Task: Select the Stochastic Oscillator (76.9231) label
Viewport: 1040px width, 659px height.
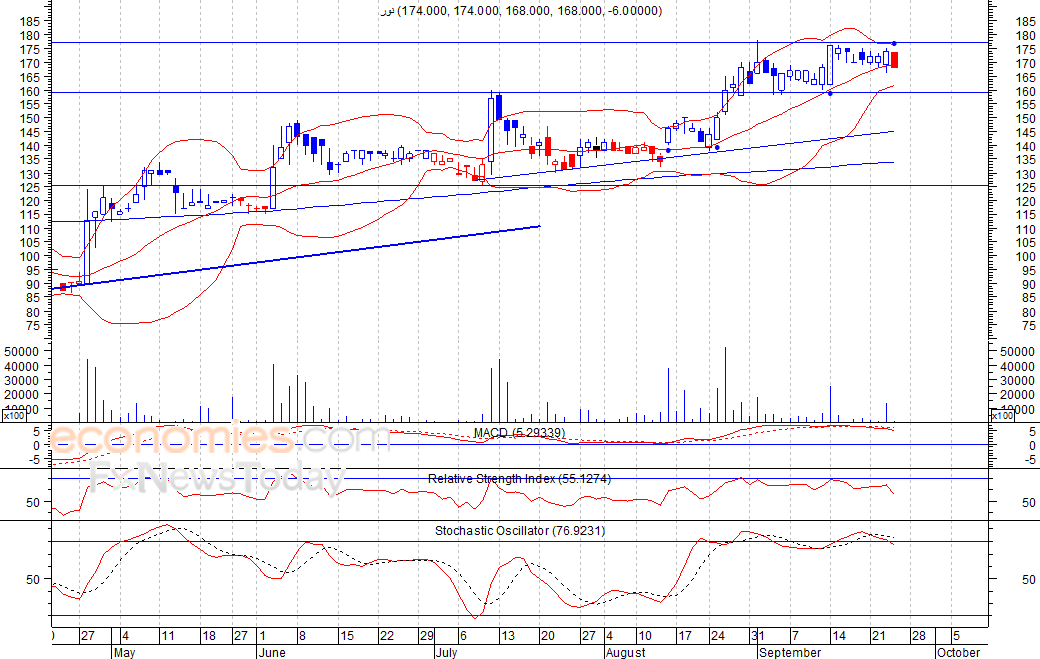Action: [520, 531]
